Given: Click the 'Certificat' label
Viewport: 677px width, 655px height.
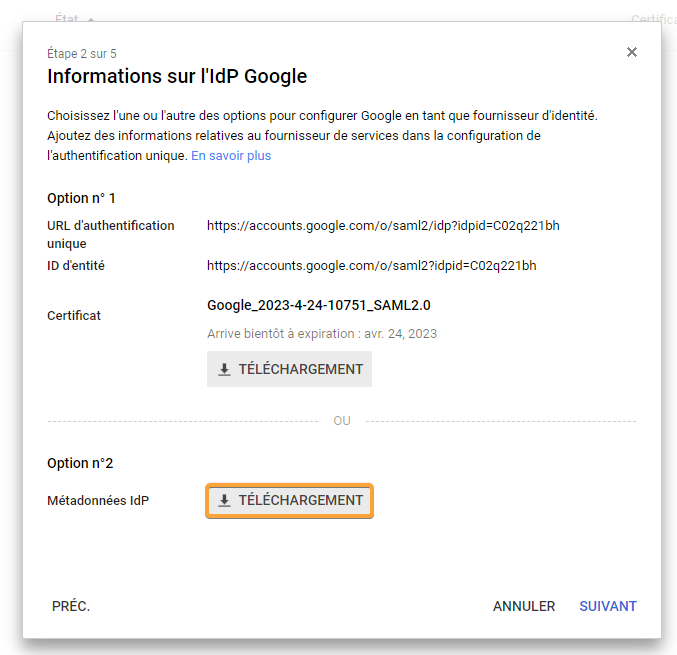Looking at the screenshot, I should pos(74,316).
